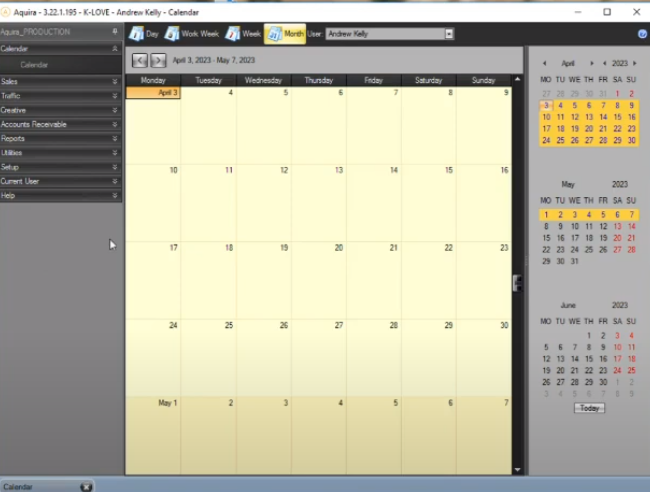Click the Thursday column header
Viewport: 650px width, 492px height.
(318, 80)
